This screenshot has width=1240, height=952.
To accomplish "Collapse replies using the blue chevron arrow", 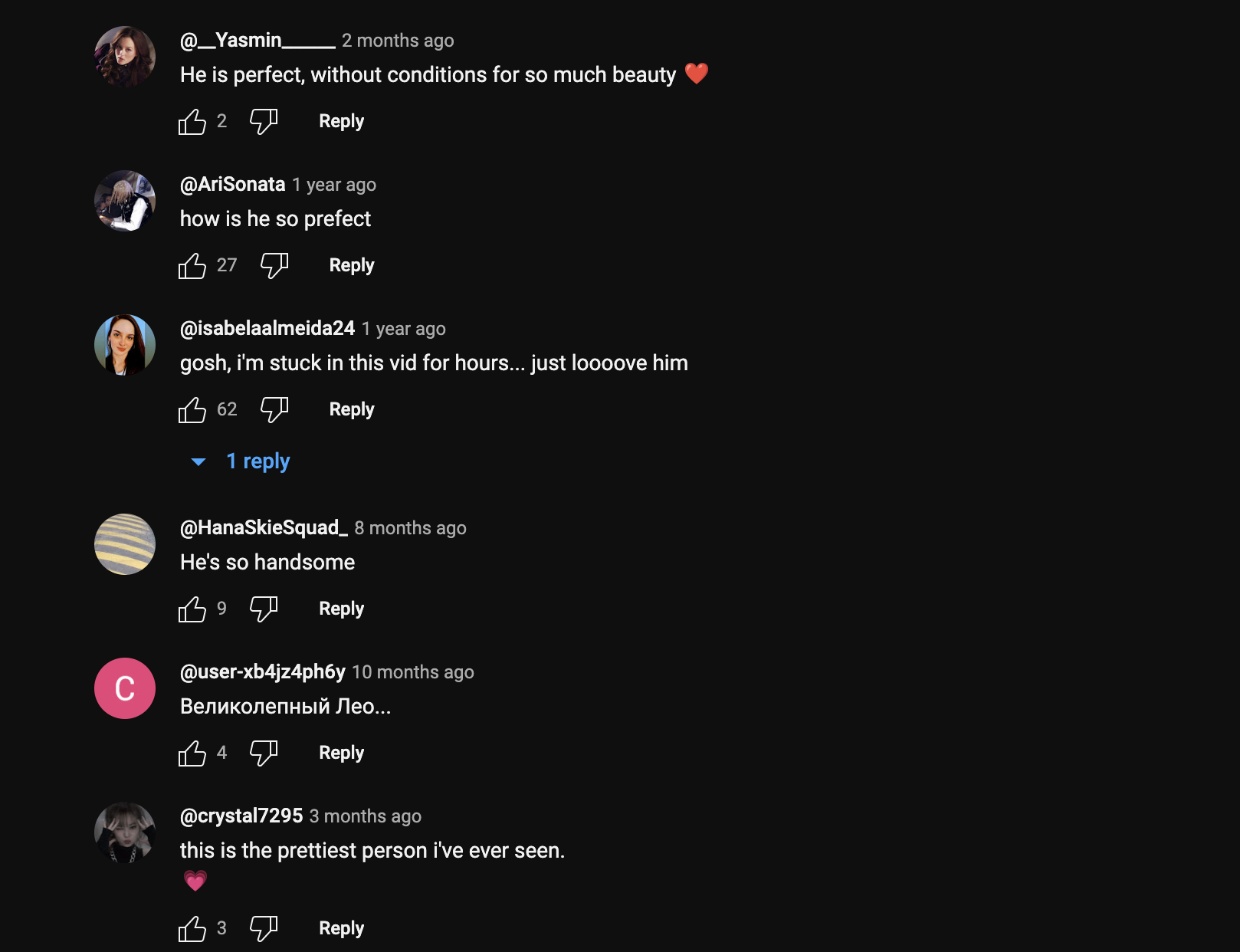I will pyautogui.click(x=199, y=461).
